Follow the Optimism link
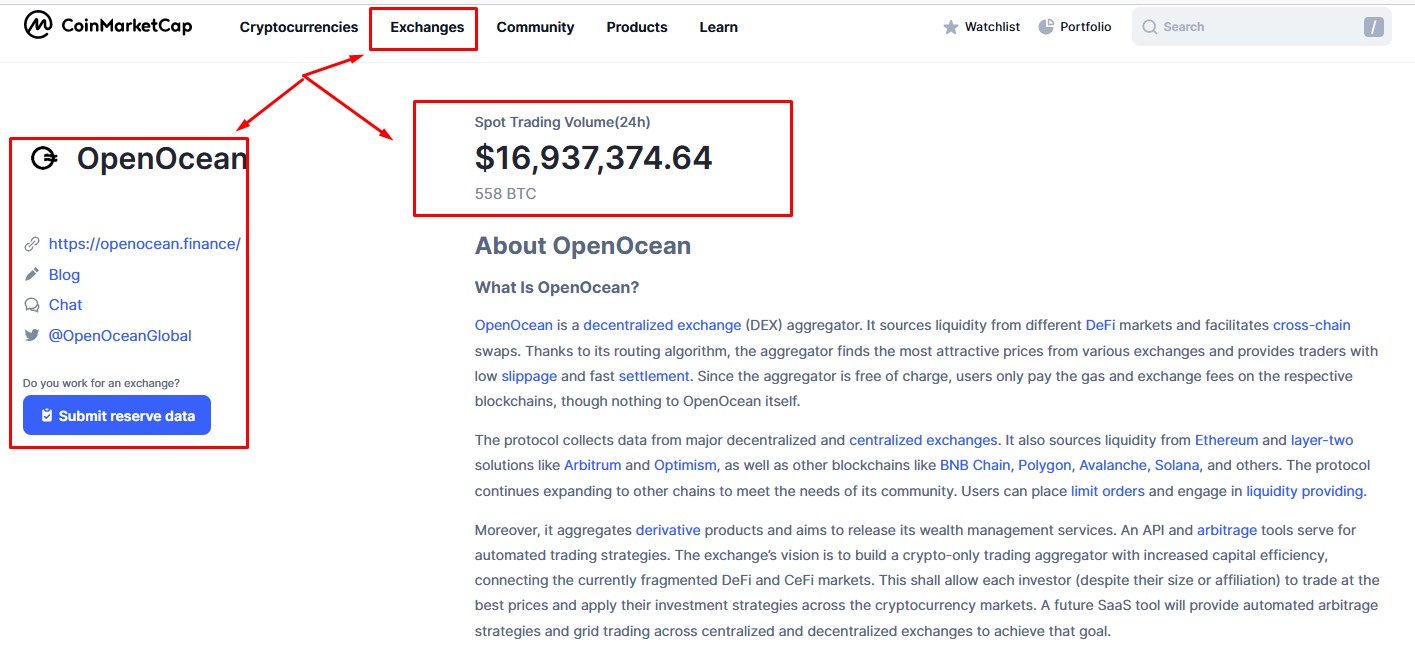 point(685,465)
